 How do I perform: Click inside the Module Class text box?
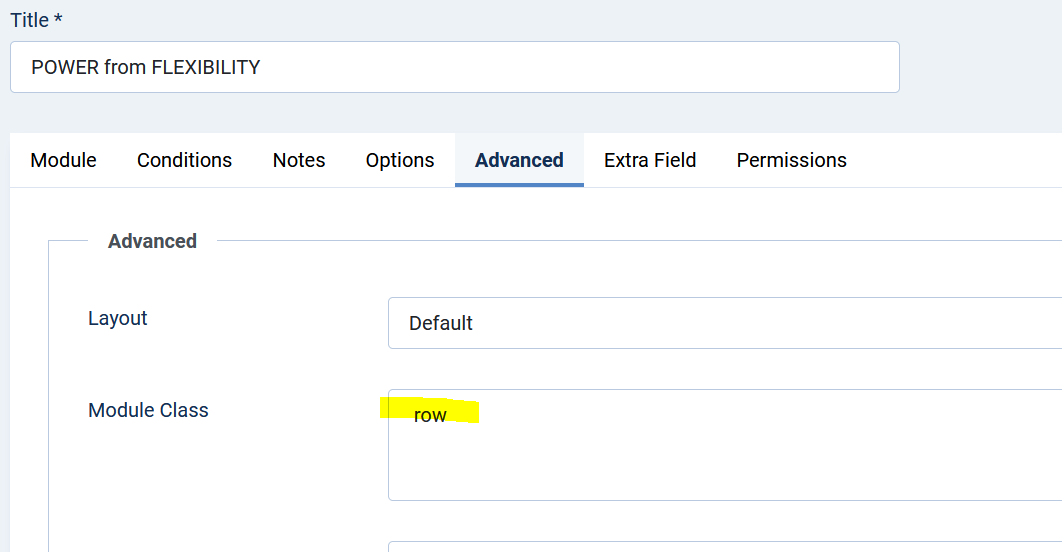point(724,445)
